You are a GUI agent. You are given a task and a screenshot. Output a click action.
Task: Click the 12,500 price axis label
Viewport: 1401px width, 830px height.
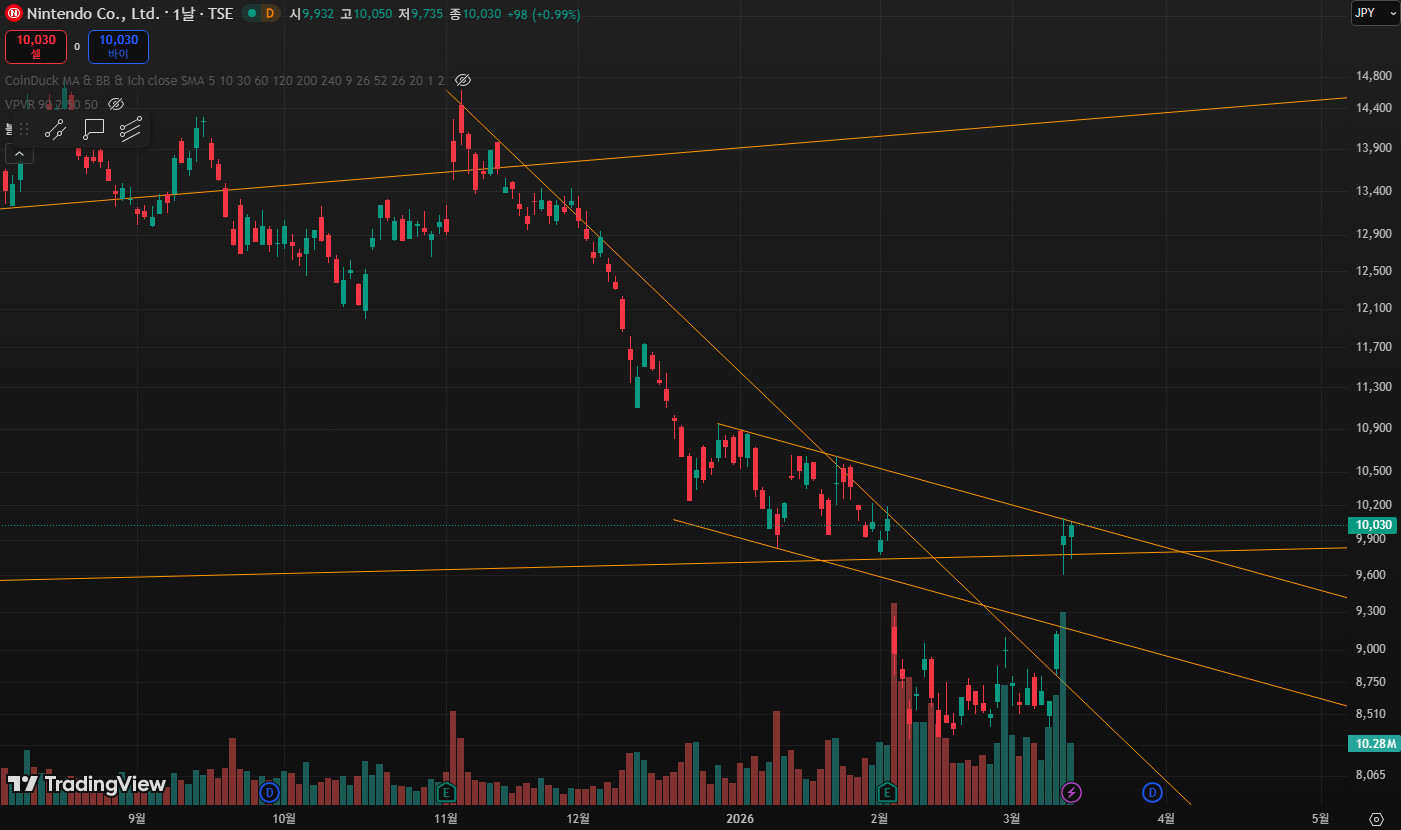pos(1374,270)
